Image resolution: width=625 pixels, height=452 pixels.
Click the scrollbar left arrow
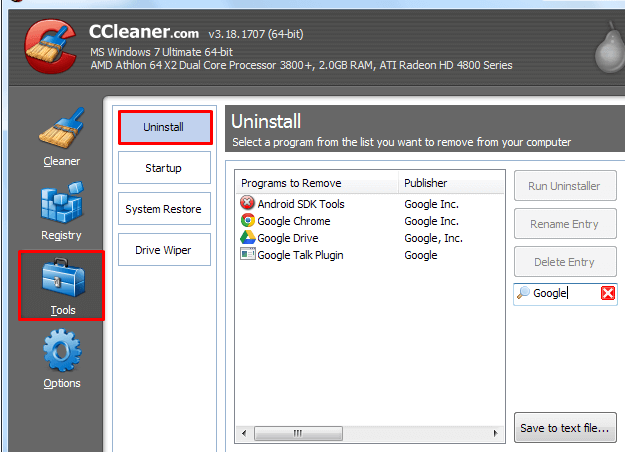click(244, 433)
